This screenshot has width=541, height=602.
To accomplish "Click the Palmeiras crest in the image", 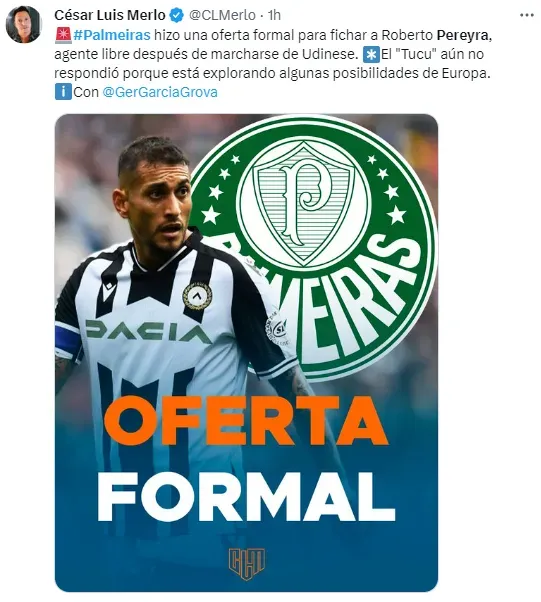I will [312, 248].
